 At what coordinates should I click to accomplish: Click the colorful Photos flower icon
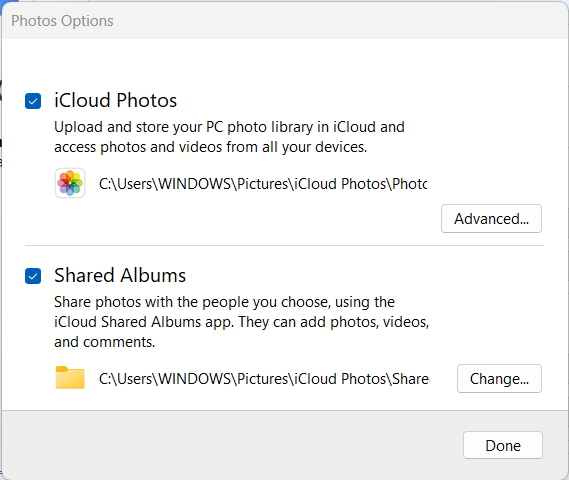70,183
